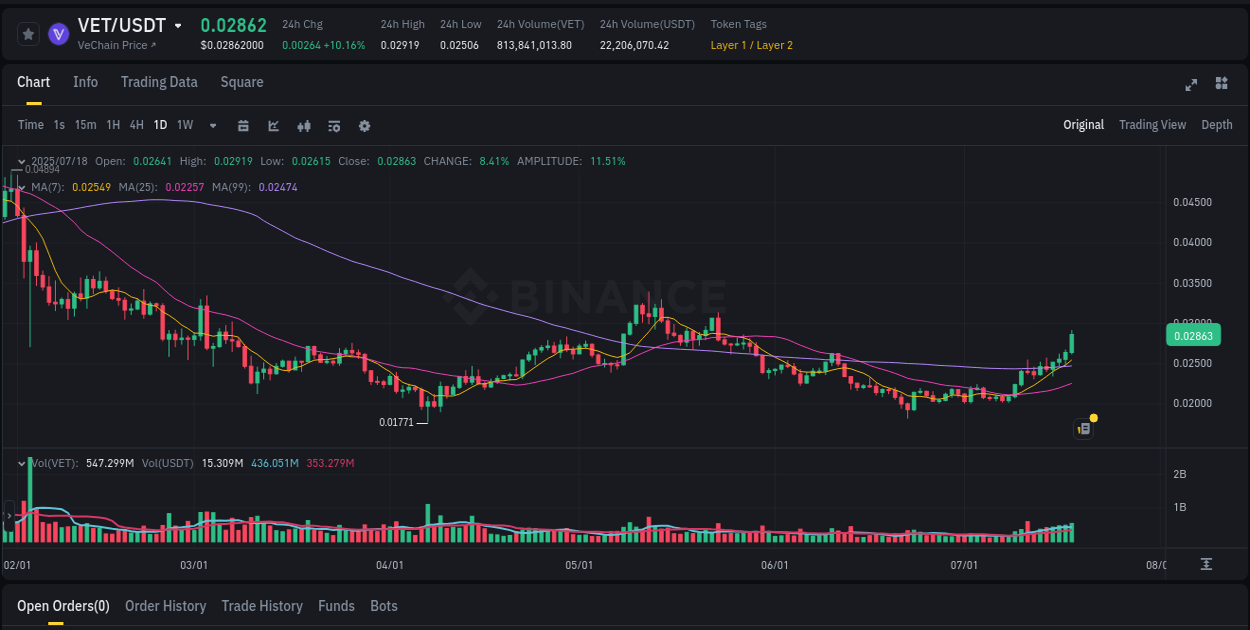This screenshot has height=630, width=1250.
Task: Expand chart to fullscreen with diagonal arrows icon
Action: click(x=1191, y=85)
